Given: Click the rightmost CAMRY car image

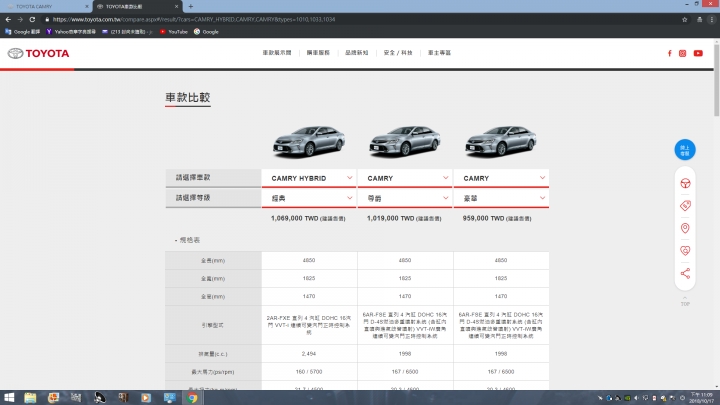Looking at the screenshot, I should 501,141.
